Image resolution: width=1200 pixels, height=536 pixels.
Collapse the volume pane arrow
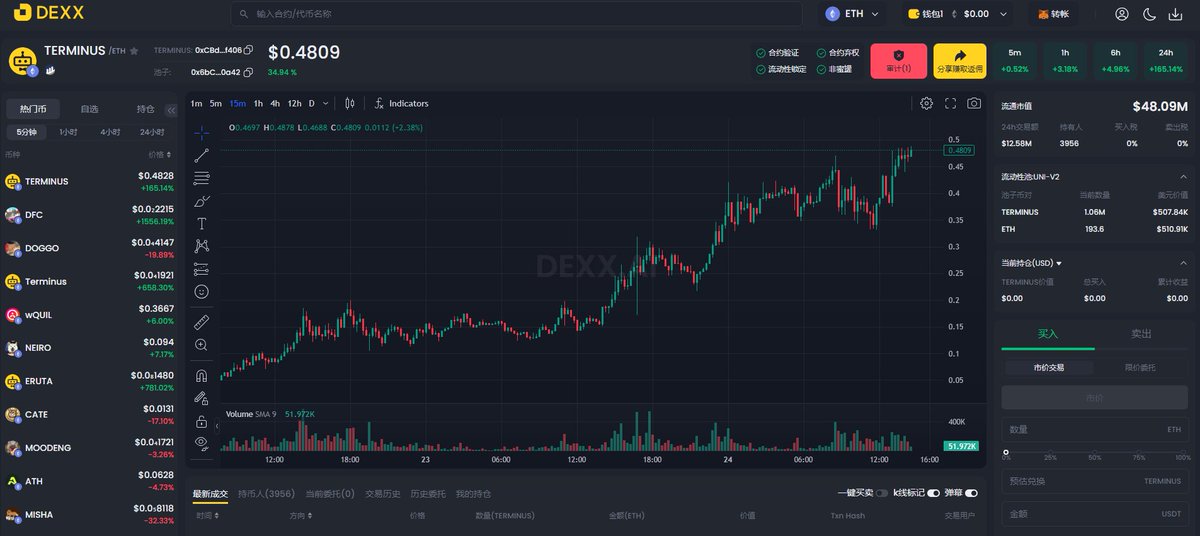pyautogui.click(x=217, y=426)
